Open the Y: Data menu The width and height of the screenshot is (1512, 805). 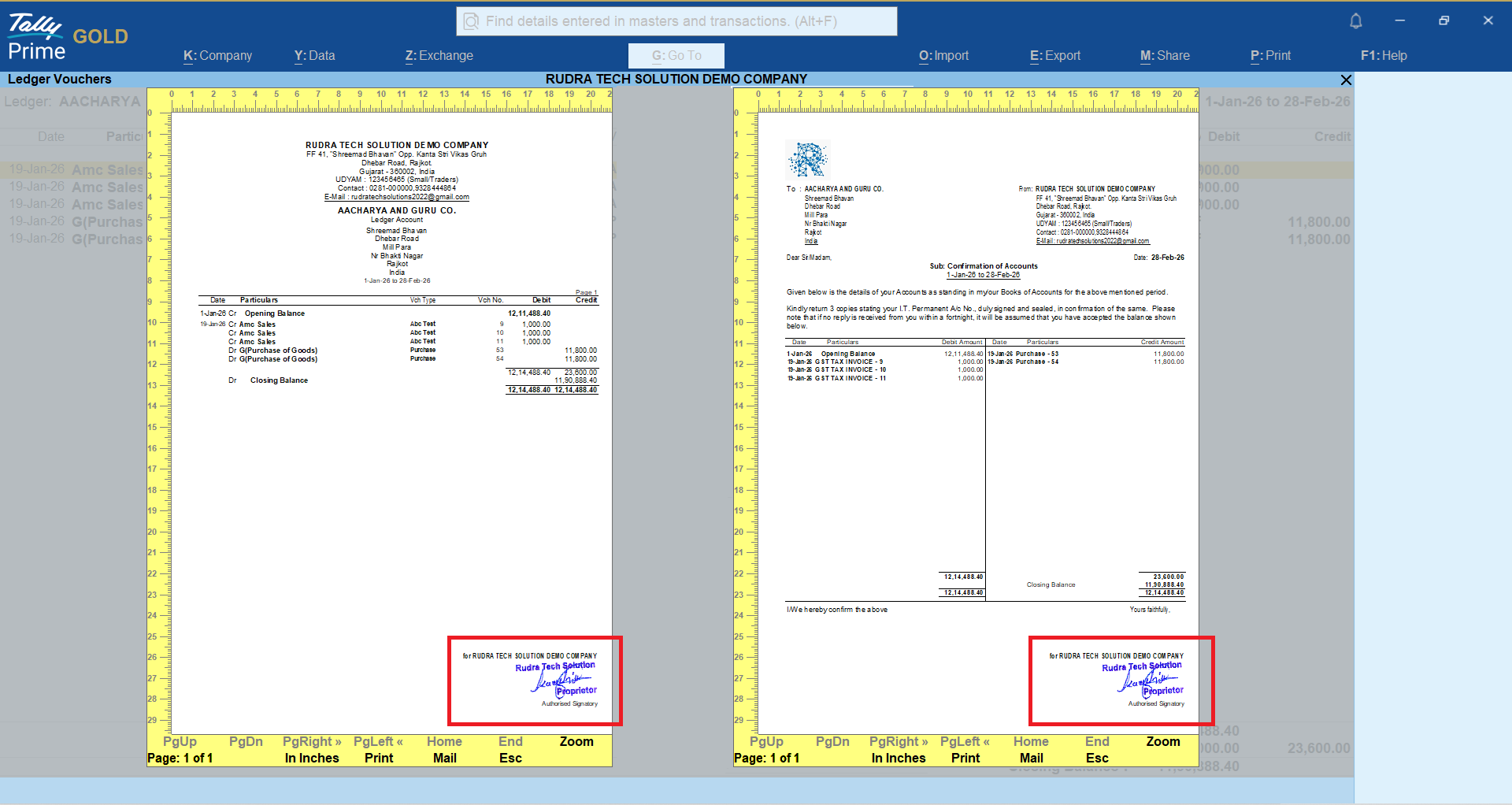pyautogui.click(x=314, y=56)
